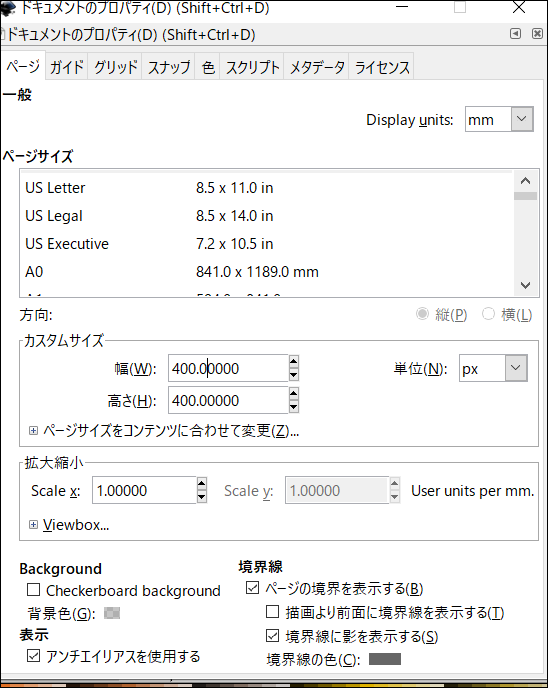Choose 縦(P) portrait orientation
This screenshot has width=548, height=688.
pos(442,314)
